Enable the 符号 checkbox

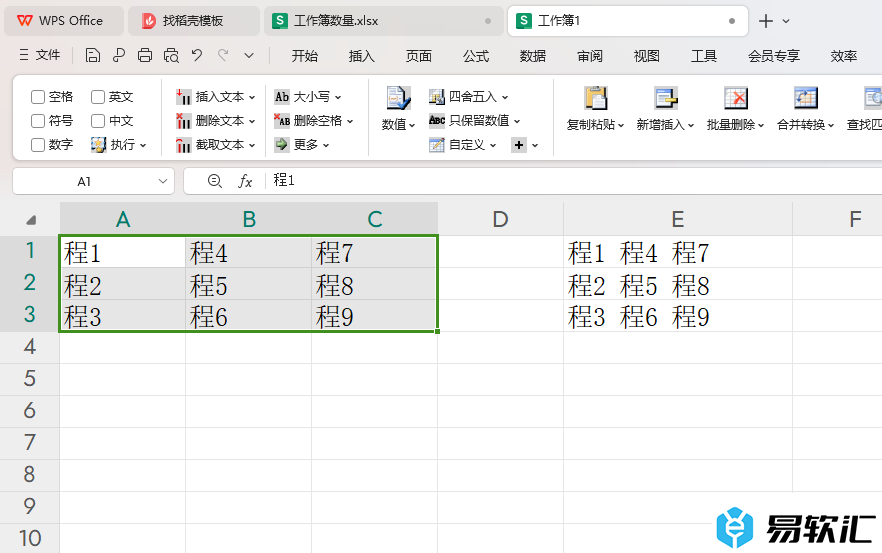coord(38,121)
